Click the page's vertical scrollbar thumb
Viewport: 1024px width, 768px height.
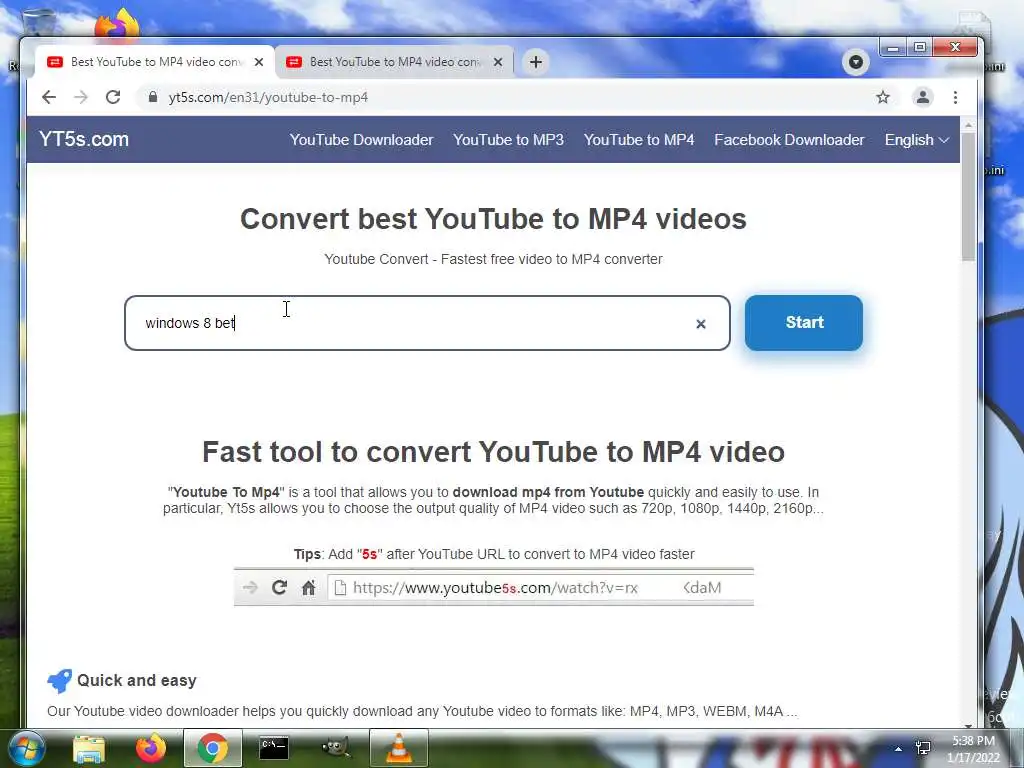(968, 197)
